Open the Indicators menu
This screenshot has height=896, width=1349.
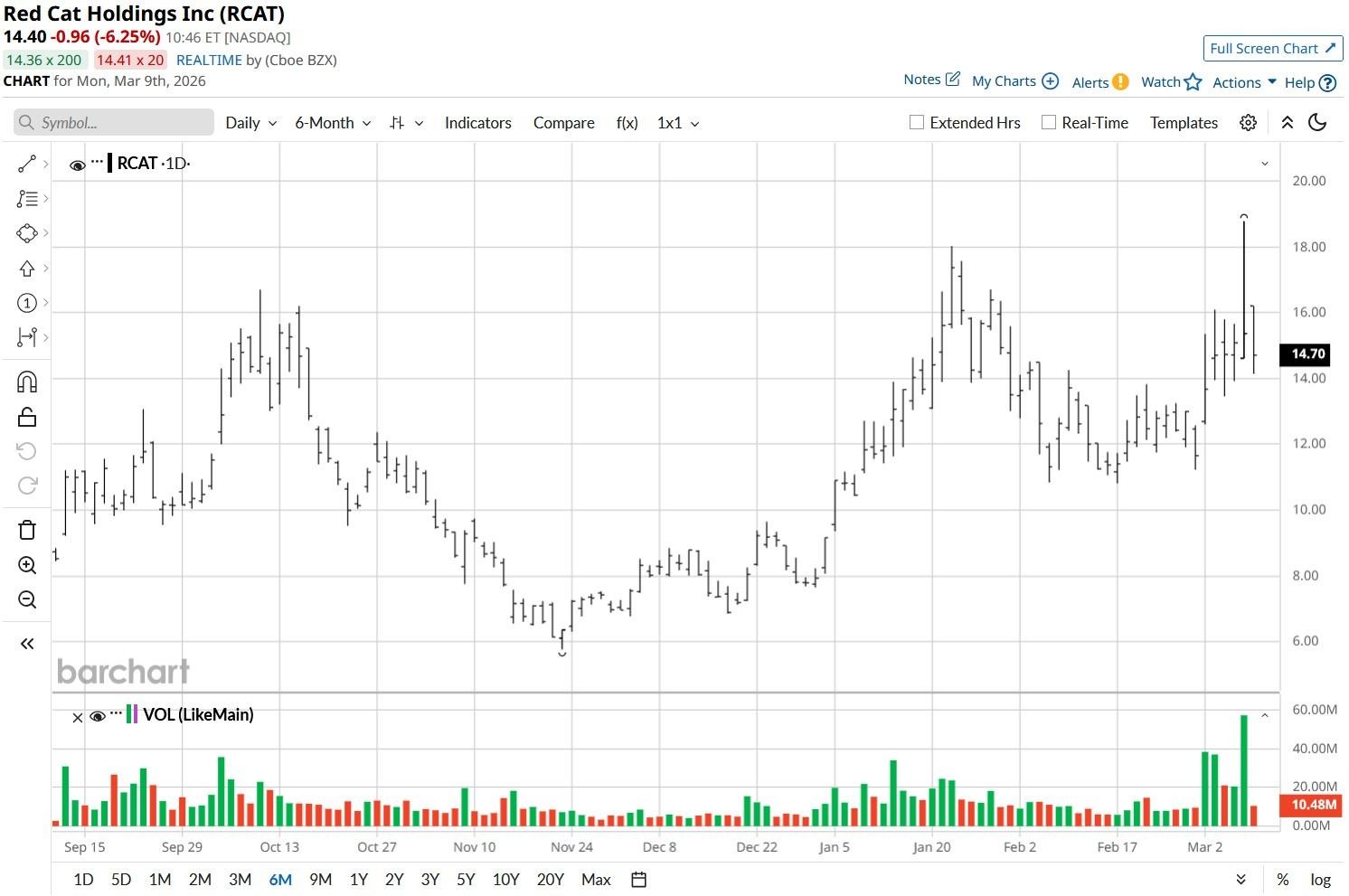[477, 123]
